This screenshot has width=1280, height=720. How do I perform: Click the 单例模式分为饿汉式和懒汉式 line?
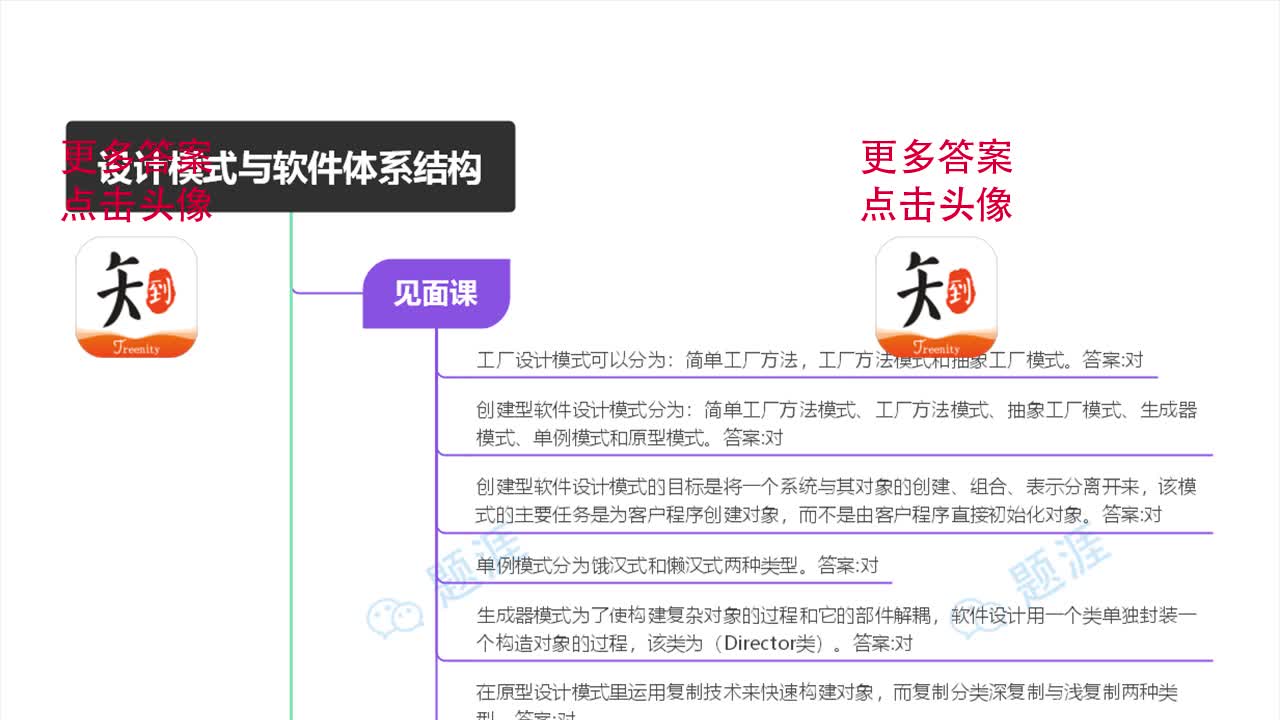coord(677,565)
